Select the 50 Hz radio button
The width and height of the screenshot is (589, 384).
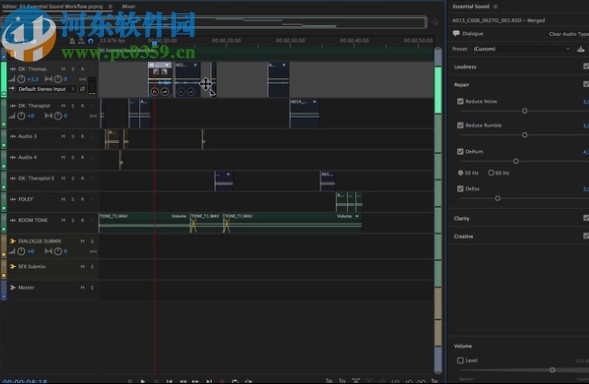coord(461,173)
